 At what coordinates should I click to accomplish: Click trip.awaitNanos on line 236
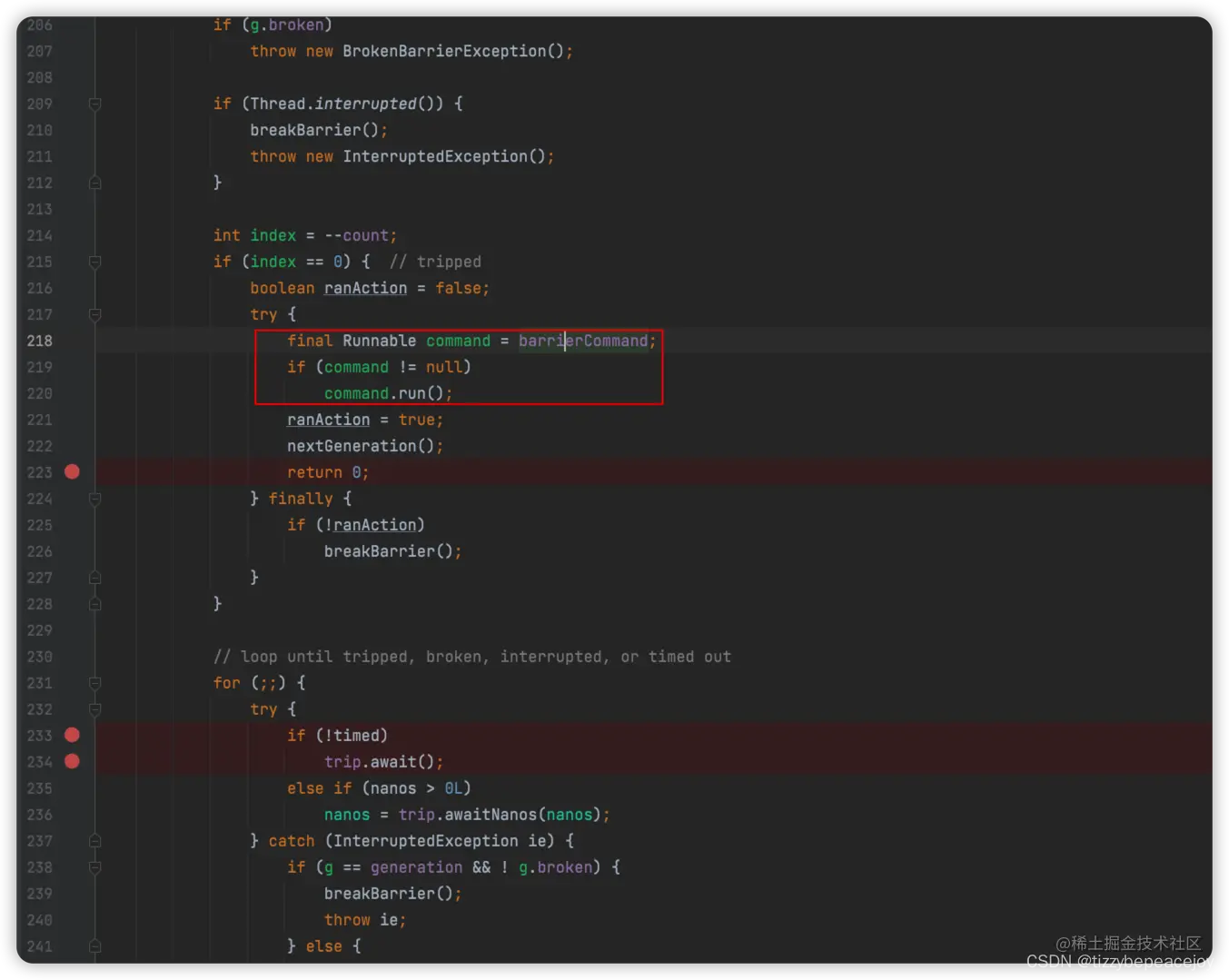click(x=467, y=815)
